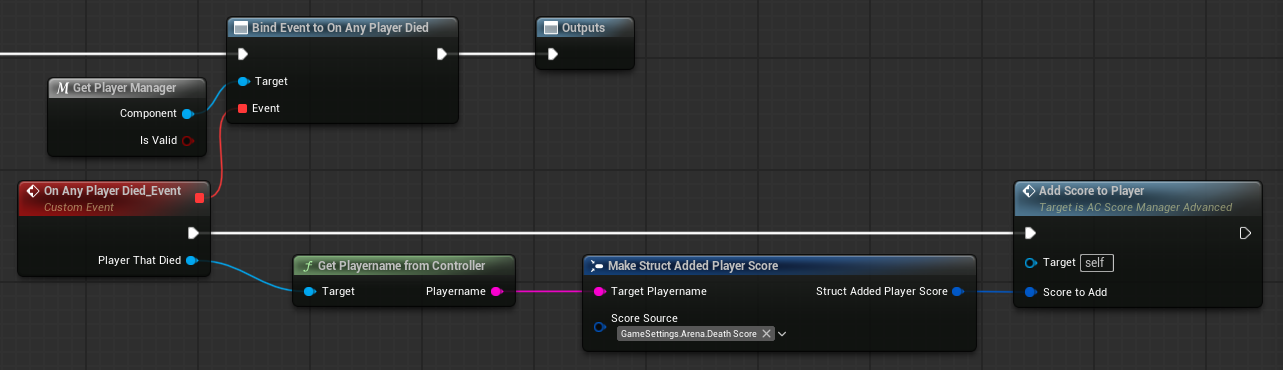Click Target Playername input pin
The height and width of the screenshot is (370, 1283).
tap(599, 292)
